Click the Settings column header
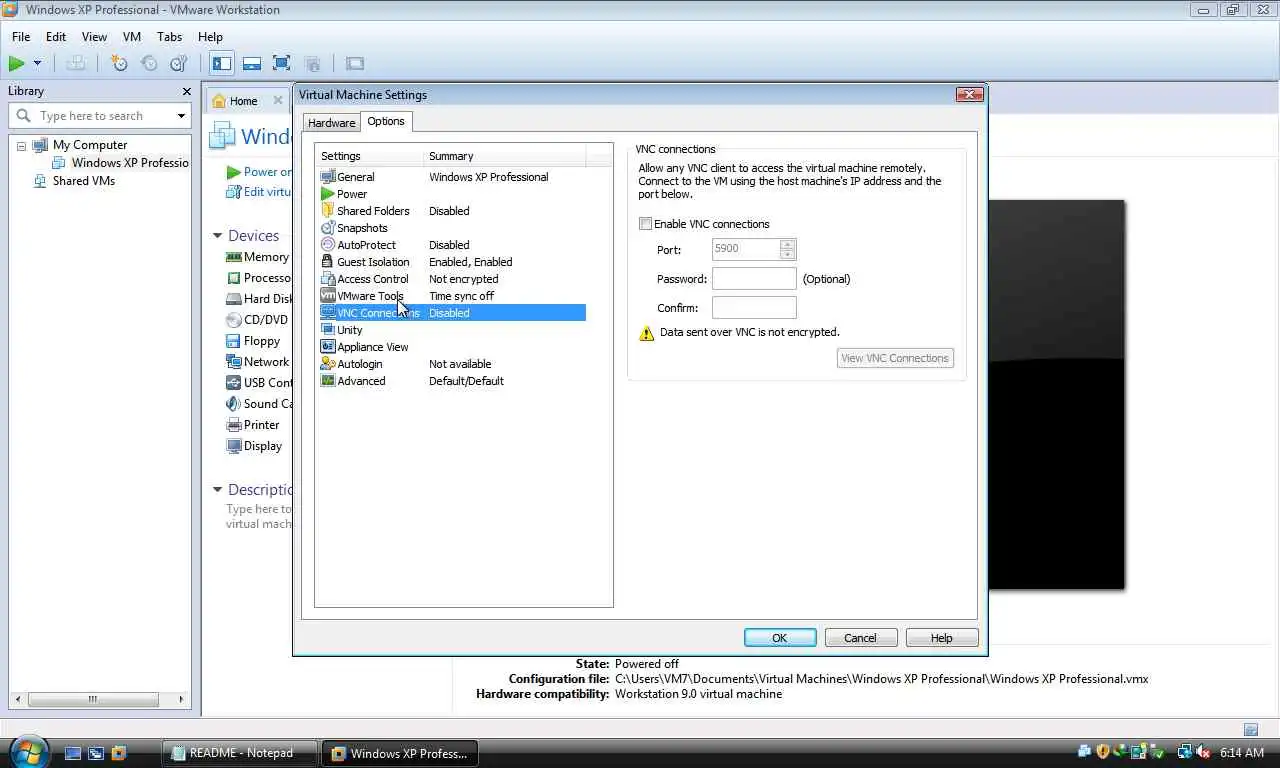Screen dimensions: 1280x768 369,156
